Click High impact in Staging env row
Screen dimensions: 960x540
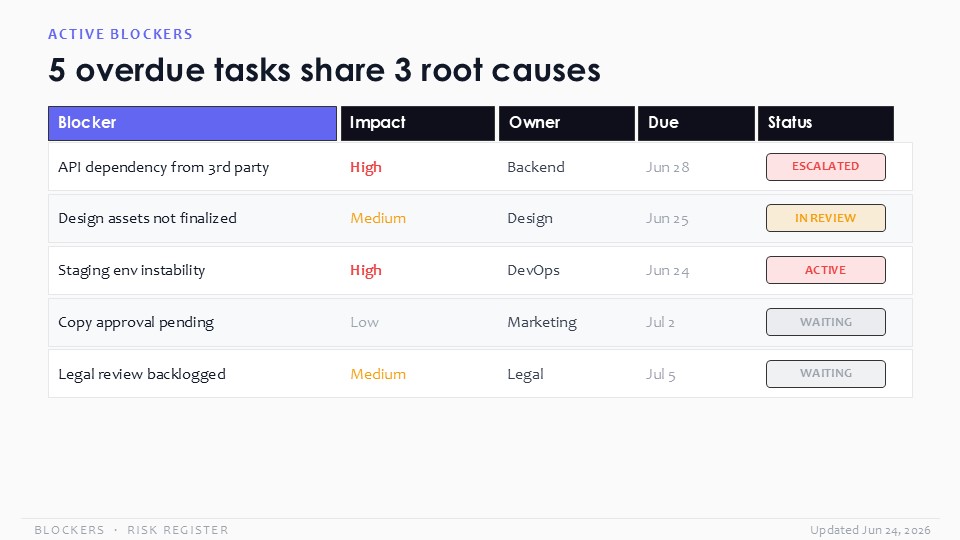click(366, 271)
